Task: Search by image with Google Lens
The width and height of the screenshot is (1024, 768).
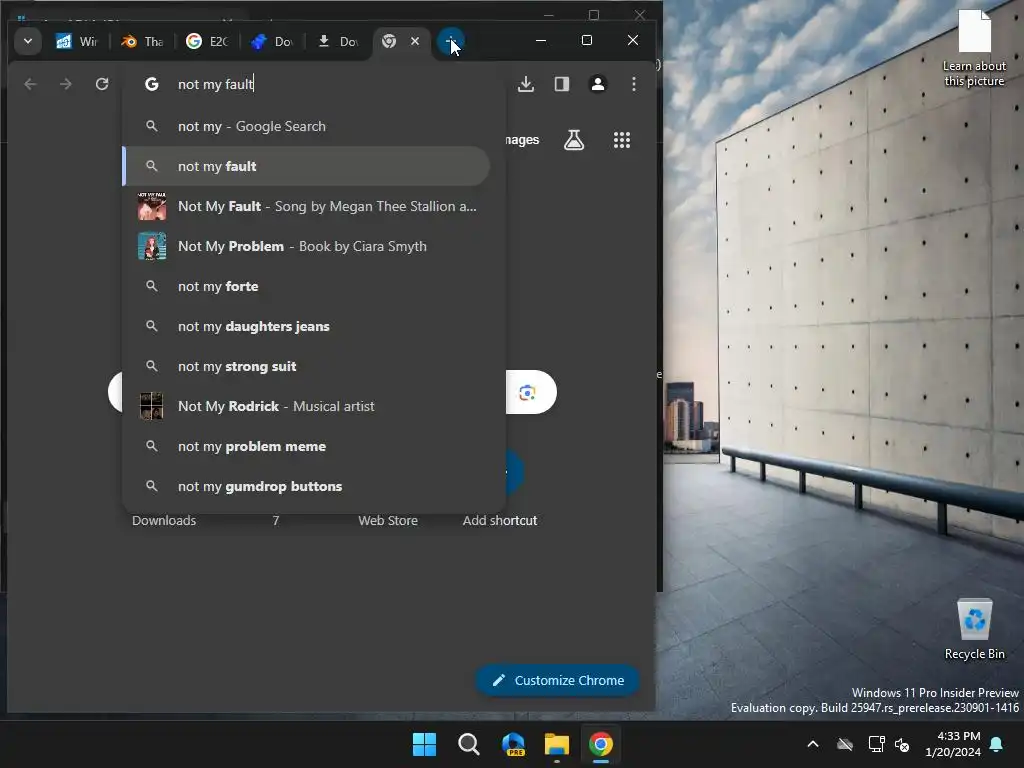Action: tap(528, 392)
